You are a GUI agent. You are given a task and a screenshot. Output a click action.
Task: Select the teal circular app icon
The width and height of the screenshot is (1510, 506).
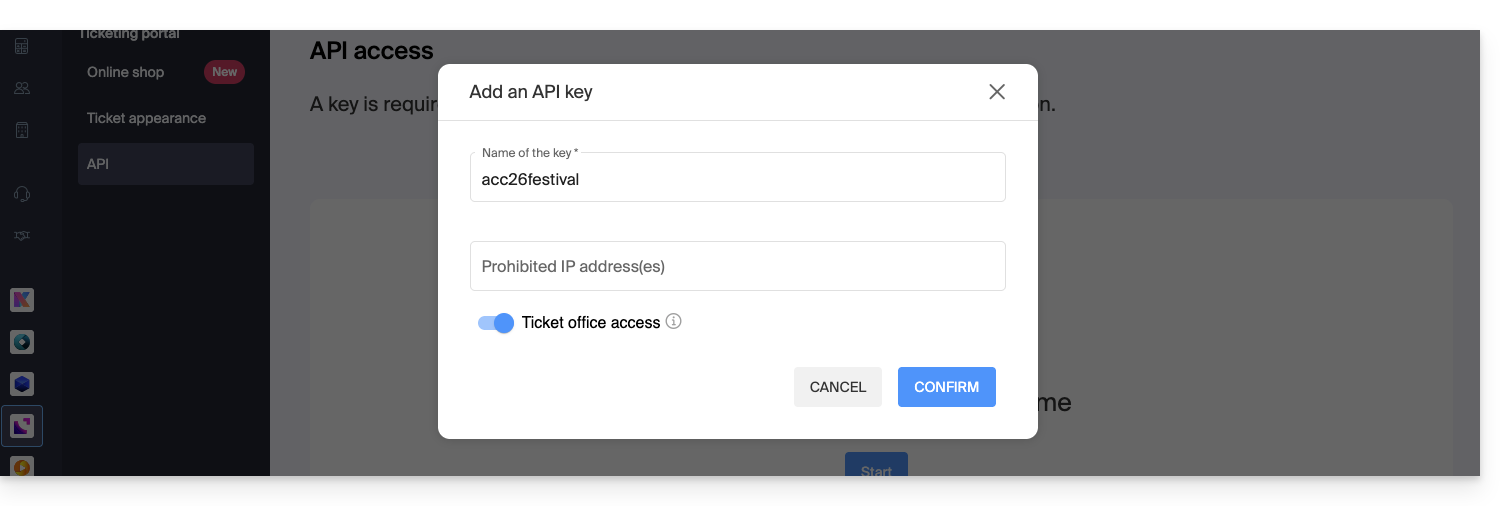point(22,342)
